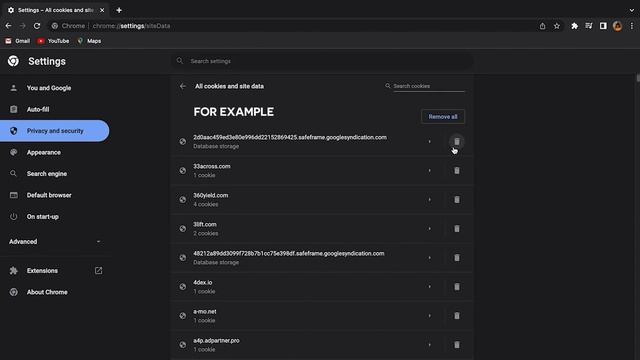Open Chrome three-dot menu
640x360 pixels.
pyautogui.click(x=632, y=26)
